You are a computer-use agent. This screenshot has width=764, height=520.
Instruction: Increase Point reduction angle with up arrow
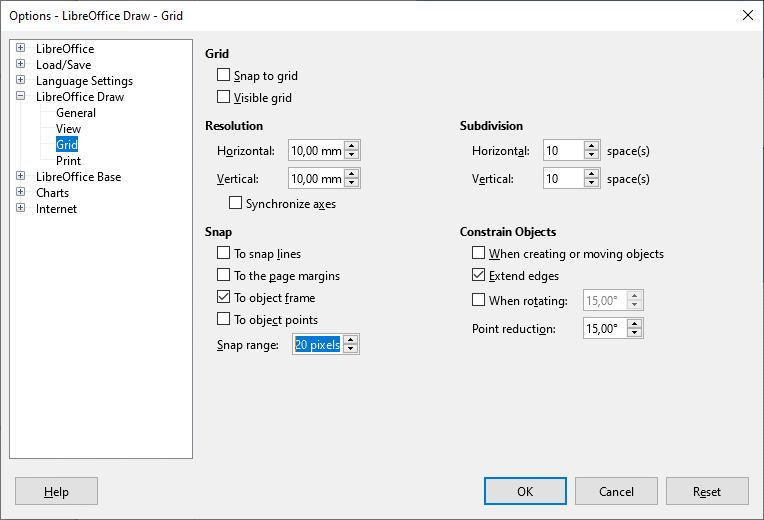coord(634,323)
